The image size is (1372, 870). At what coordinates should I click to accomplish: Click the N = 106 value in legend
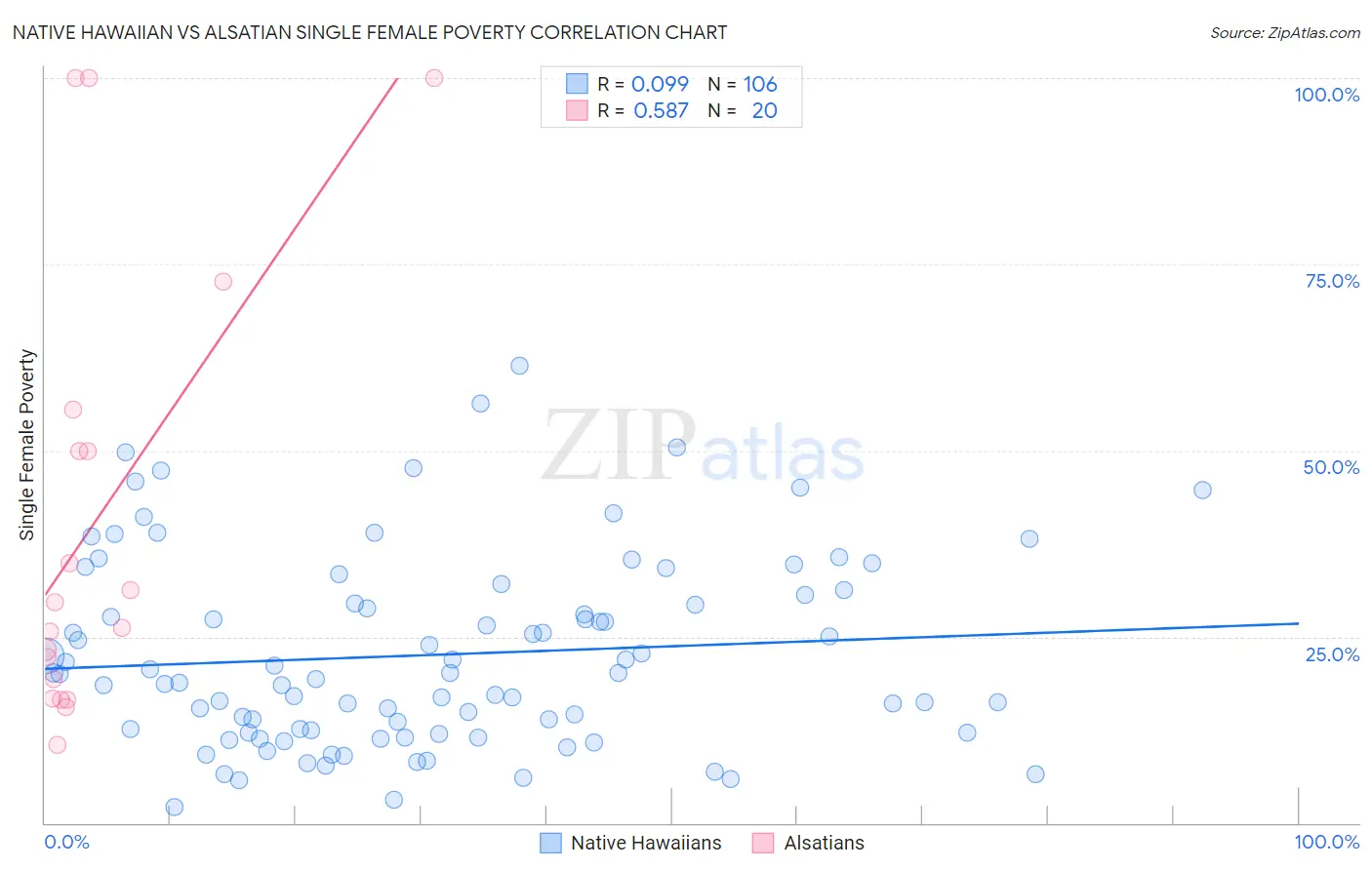coord(743,84)
